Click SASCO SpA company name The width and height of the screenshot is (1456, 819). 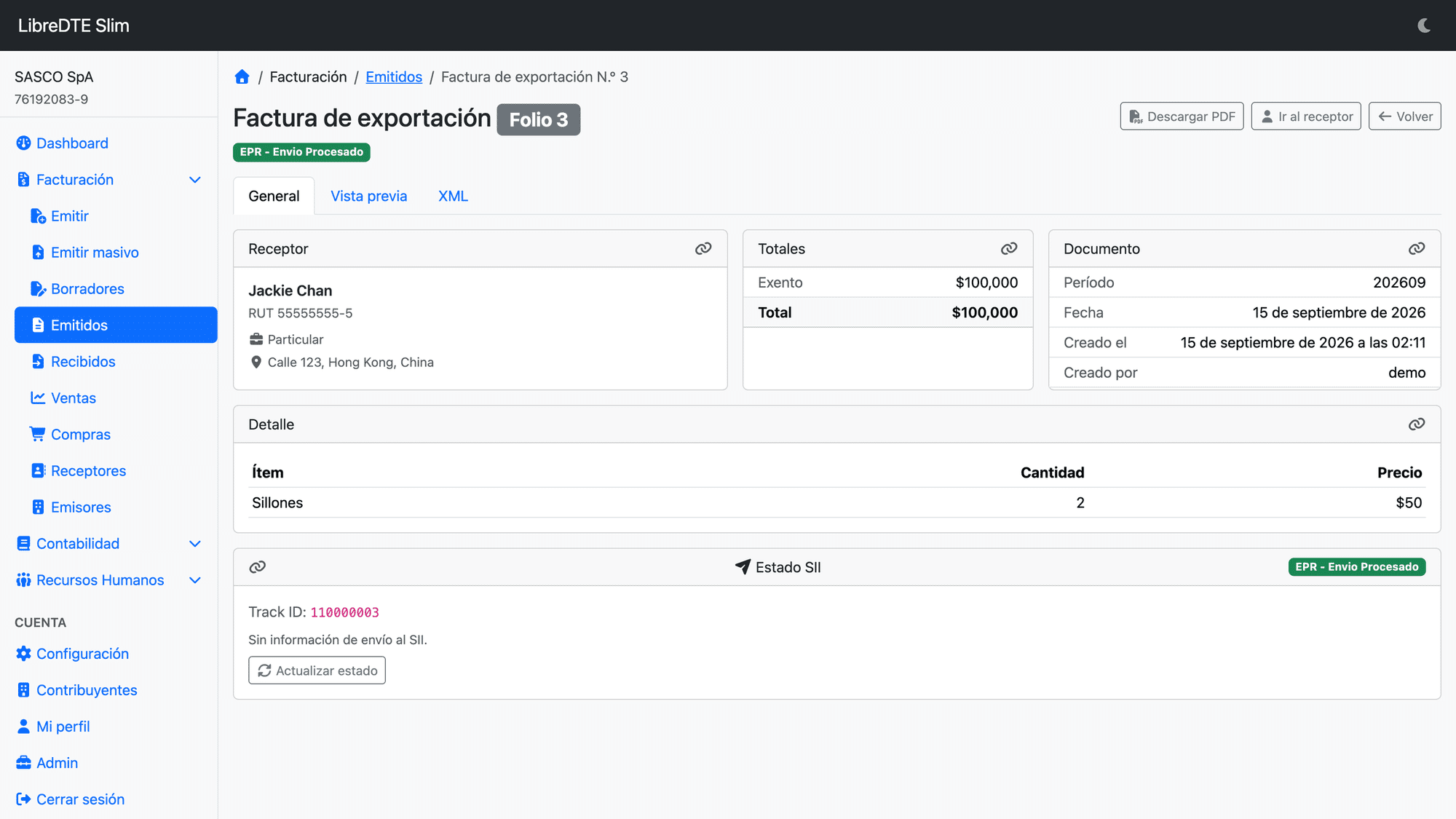coord(54,77)
